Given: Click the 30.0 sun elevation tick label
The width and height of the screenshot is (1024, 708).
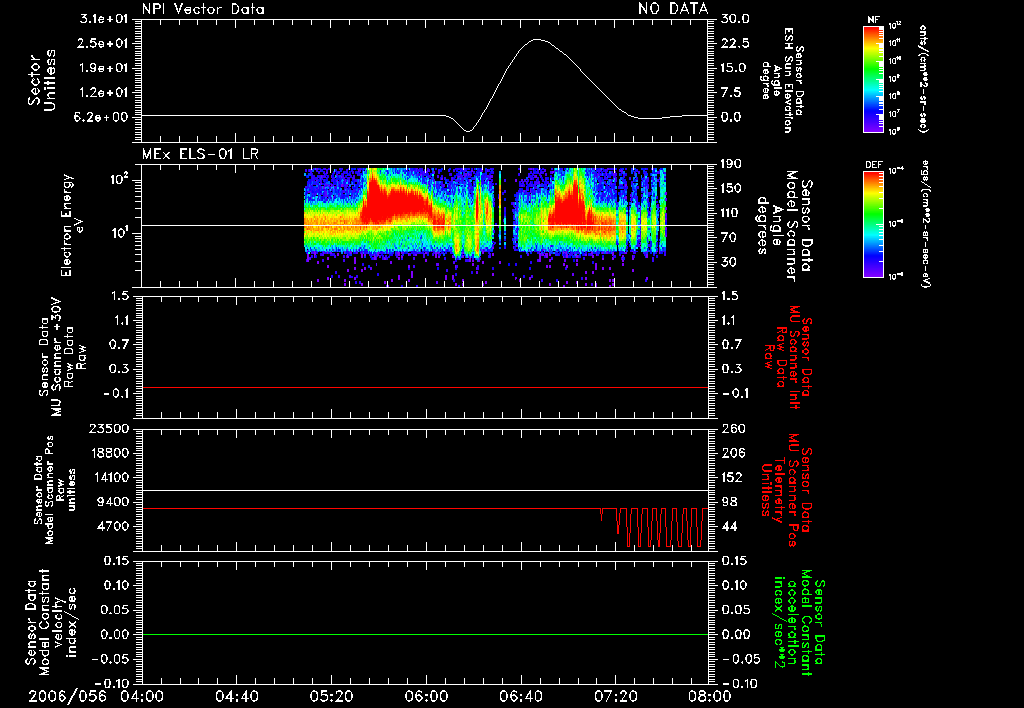Looking at the screenshot, I should (735, 19).
